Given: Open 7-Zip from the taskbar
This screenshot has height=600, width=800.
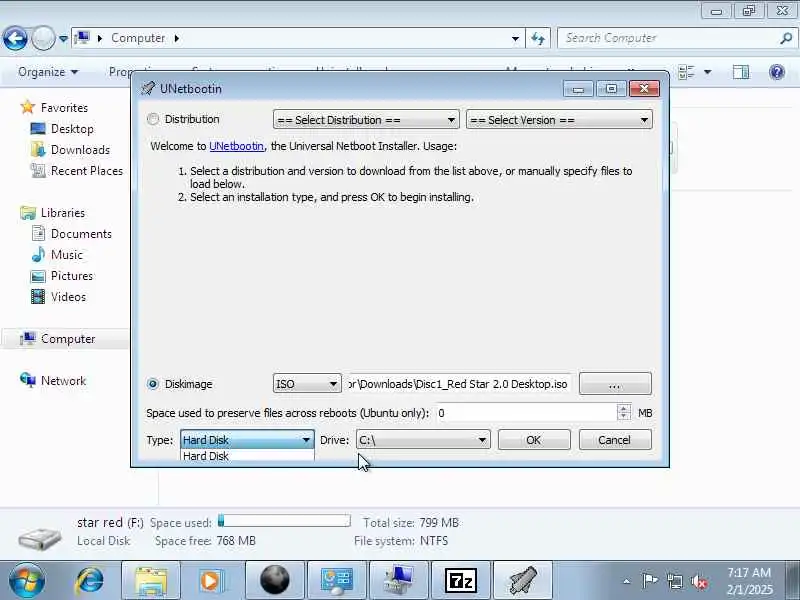Looking at the screenshot, I should point(461,580).
